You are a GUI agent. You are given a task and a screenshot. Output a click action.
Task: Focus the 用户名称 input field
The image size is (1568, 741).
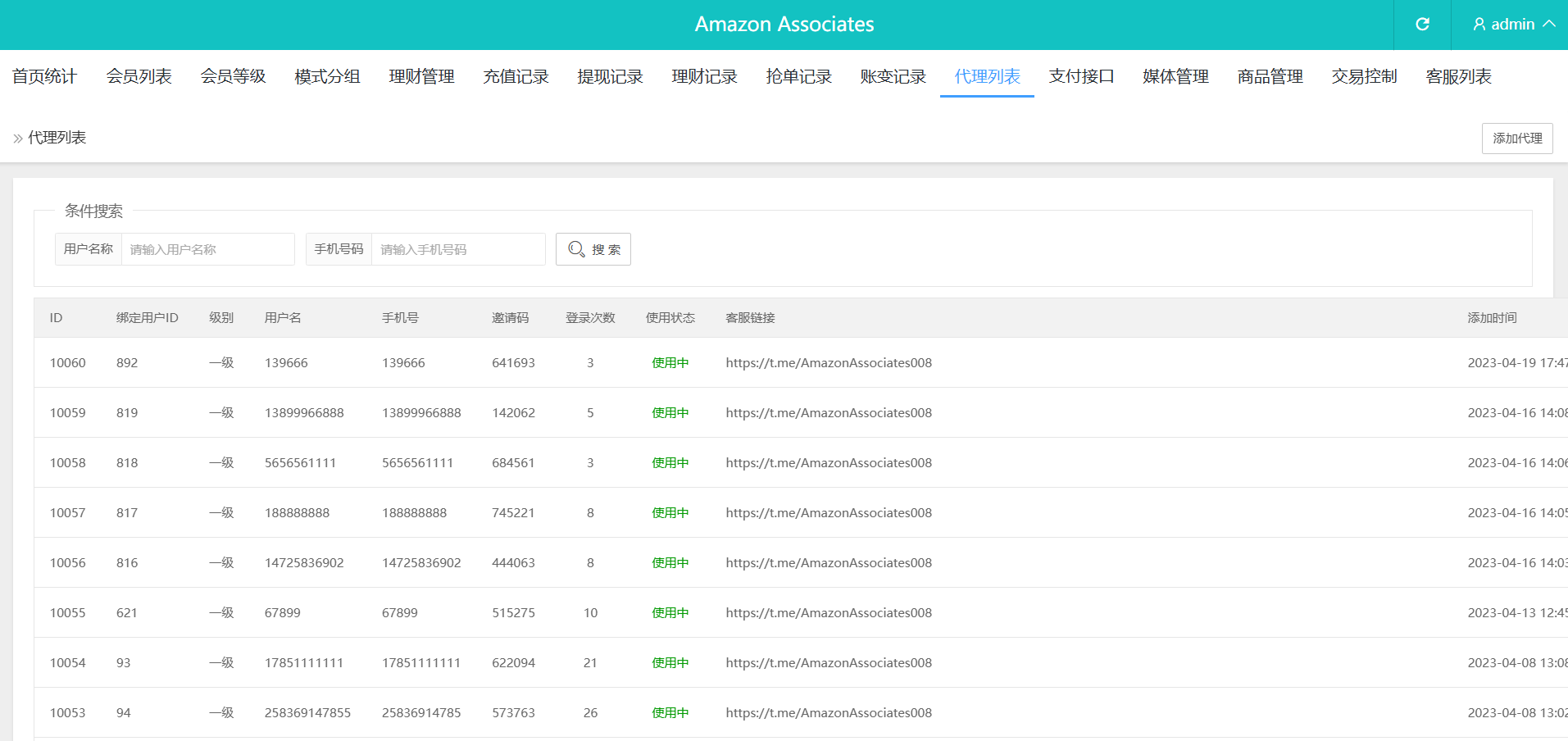pos(208,249)
